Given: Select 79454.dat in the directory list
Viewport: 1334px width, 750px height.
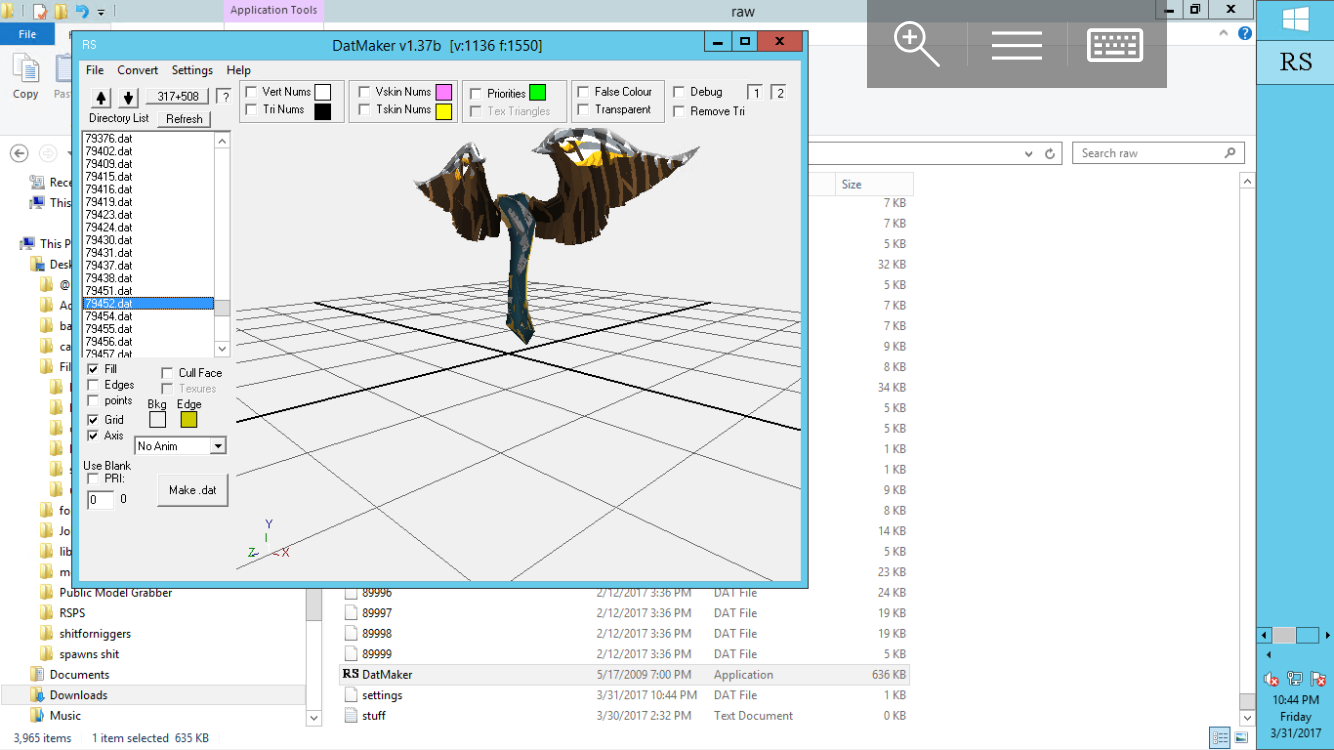Looking at the screenshot, I should point(149,316).
